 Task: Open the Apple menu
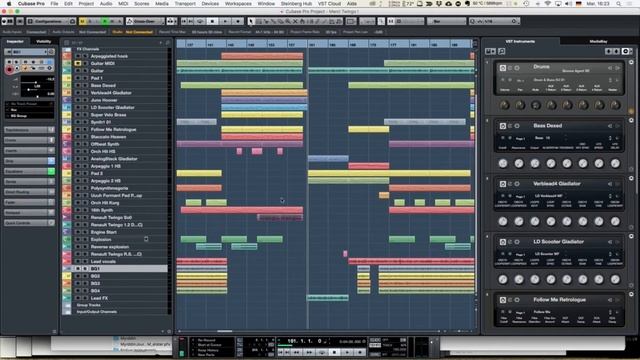(x=9, y=4)
